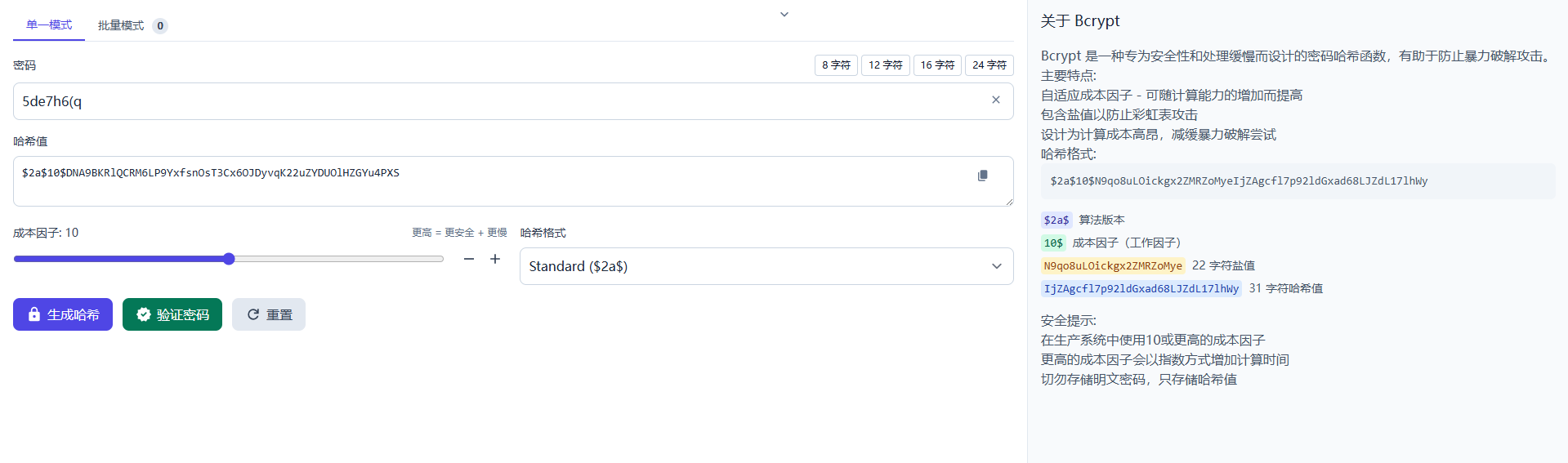This screenshot has width=1568, height=463.
Task: Copy the generated hash value
Action: tap(982, 176)
